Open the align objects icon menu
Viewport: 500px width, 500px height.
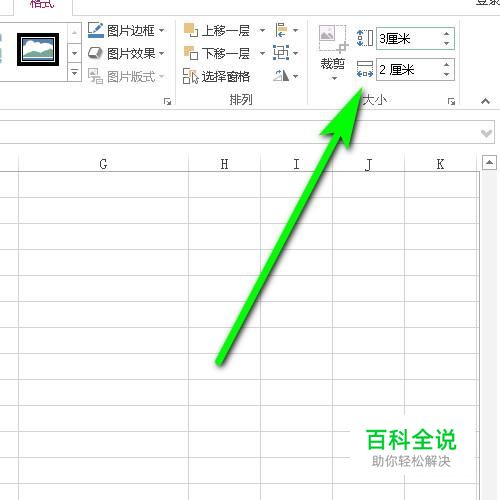(287, 30)
